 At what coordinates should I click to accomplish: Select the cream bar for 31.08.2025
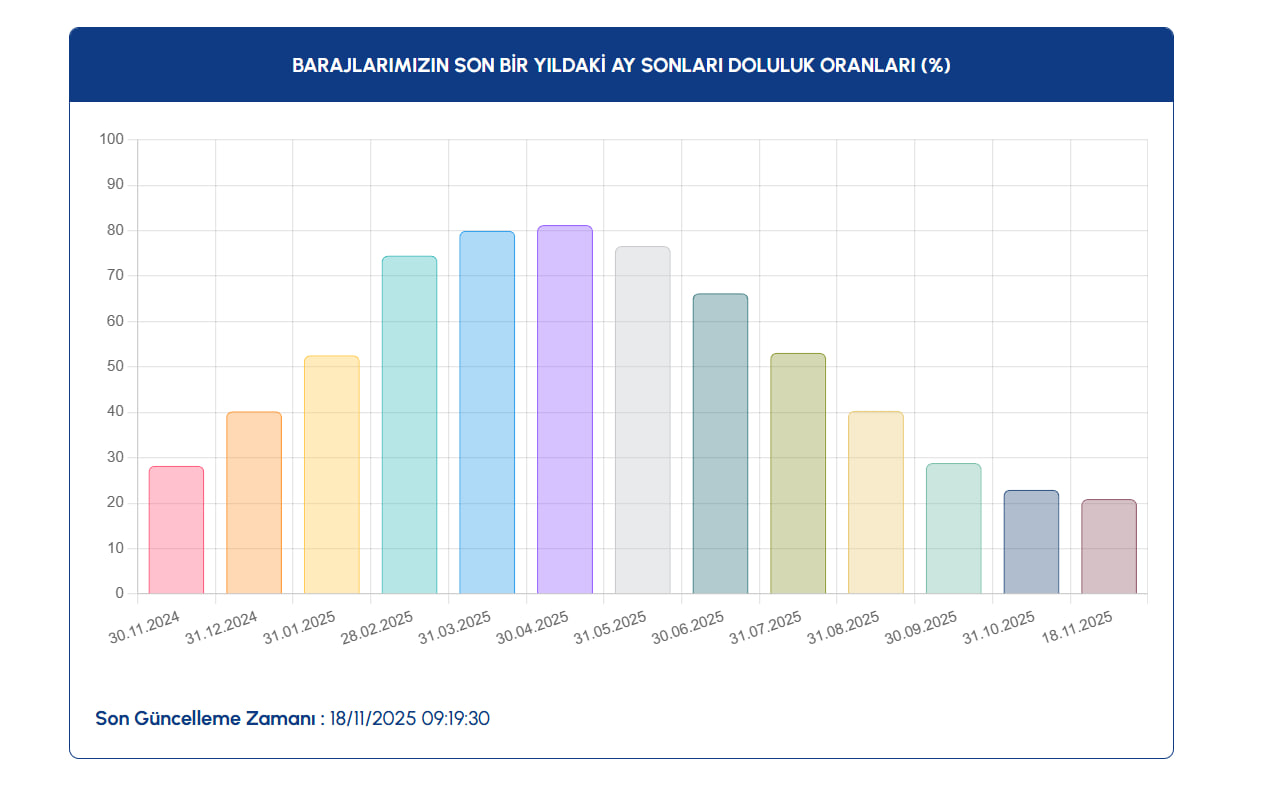click(x=876, y=503)
